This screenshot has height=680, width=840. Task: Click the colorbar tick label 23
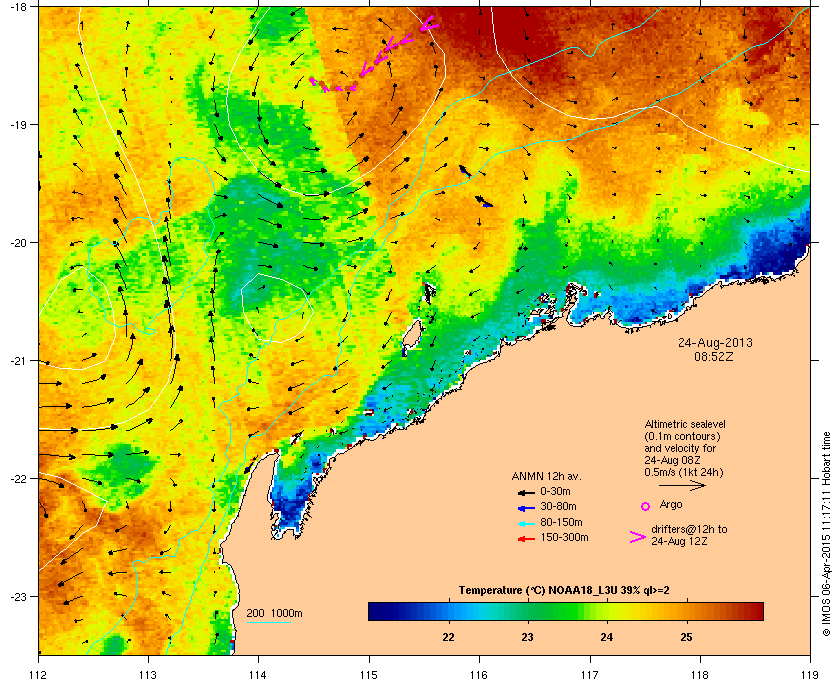[528, 638]
